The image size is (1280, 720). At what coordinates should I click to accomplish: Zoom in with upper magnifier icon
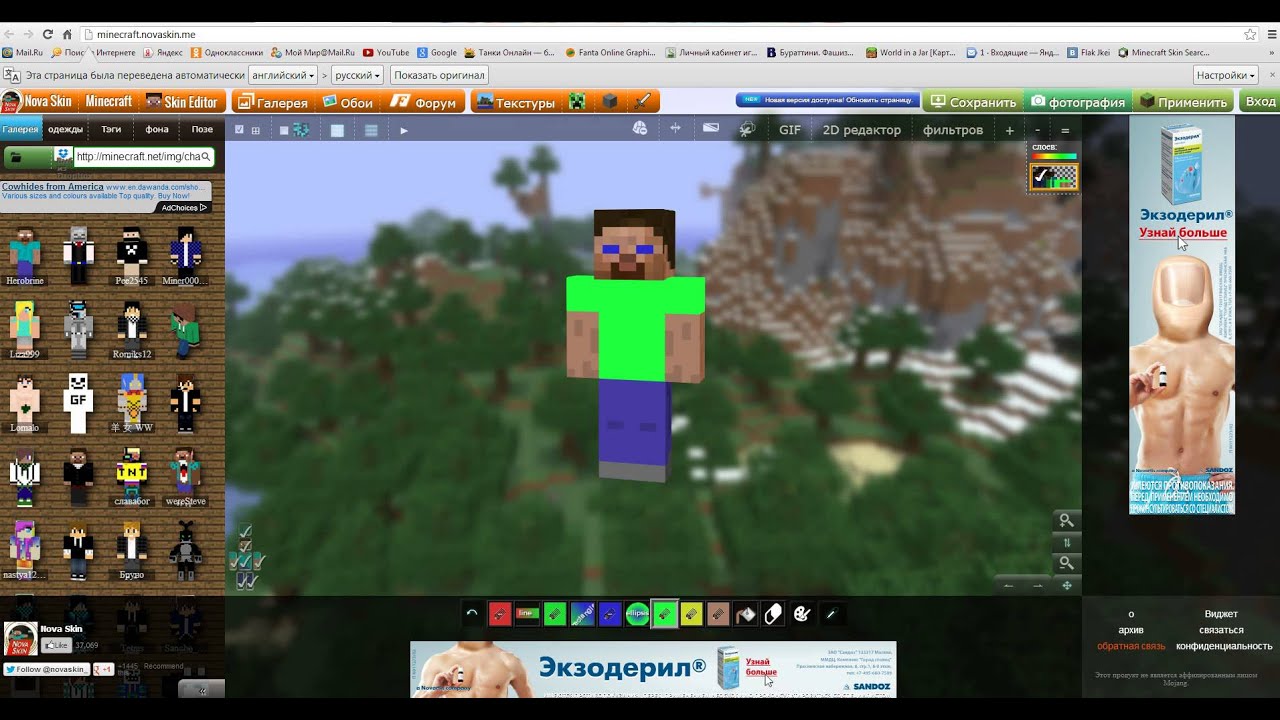tap(1067, 520)
